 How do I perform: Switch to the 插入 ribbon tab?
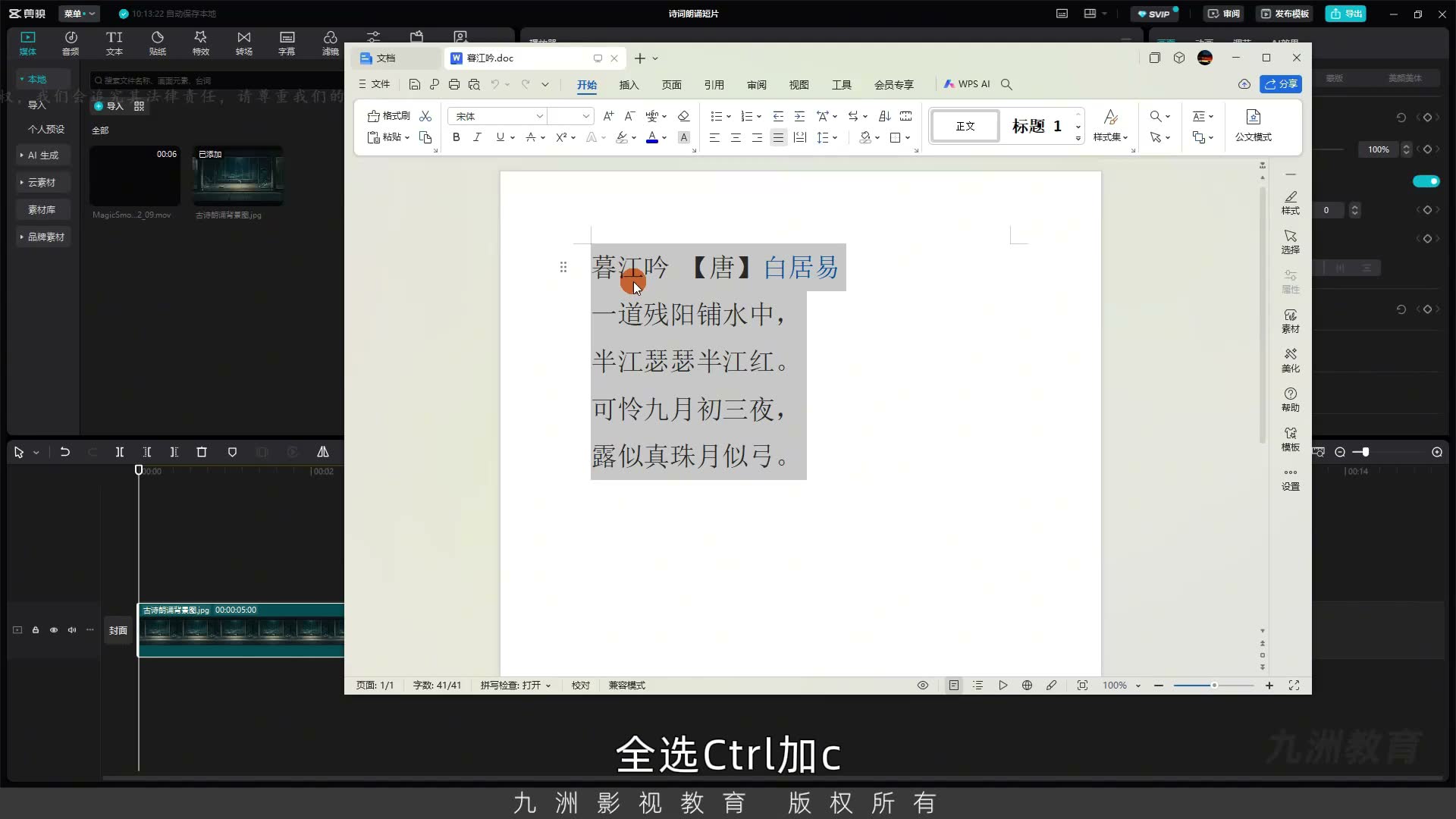tap(629, 85)
